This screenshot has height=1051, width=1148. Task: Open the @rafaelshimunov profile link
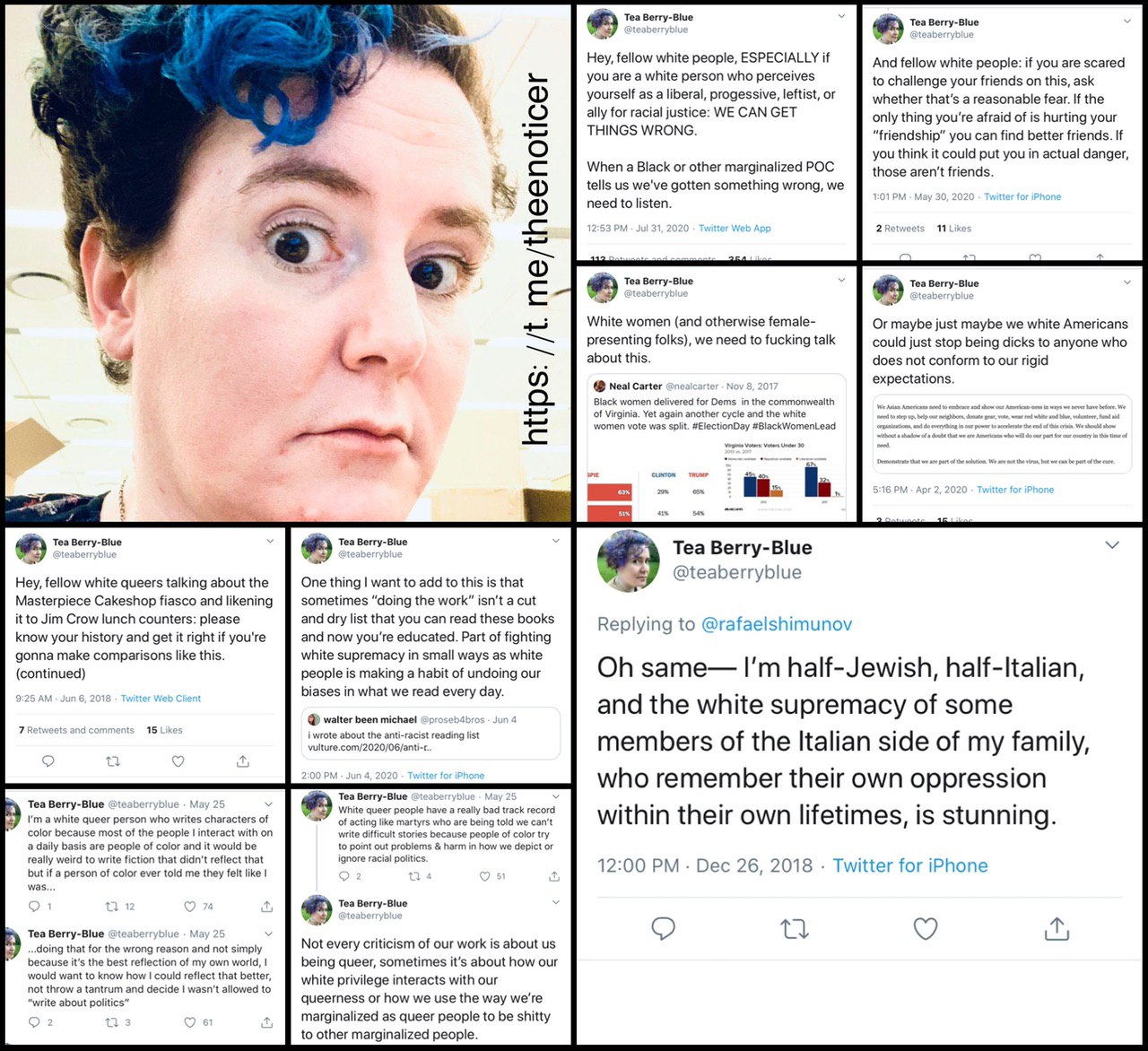[x=777, y=624]
